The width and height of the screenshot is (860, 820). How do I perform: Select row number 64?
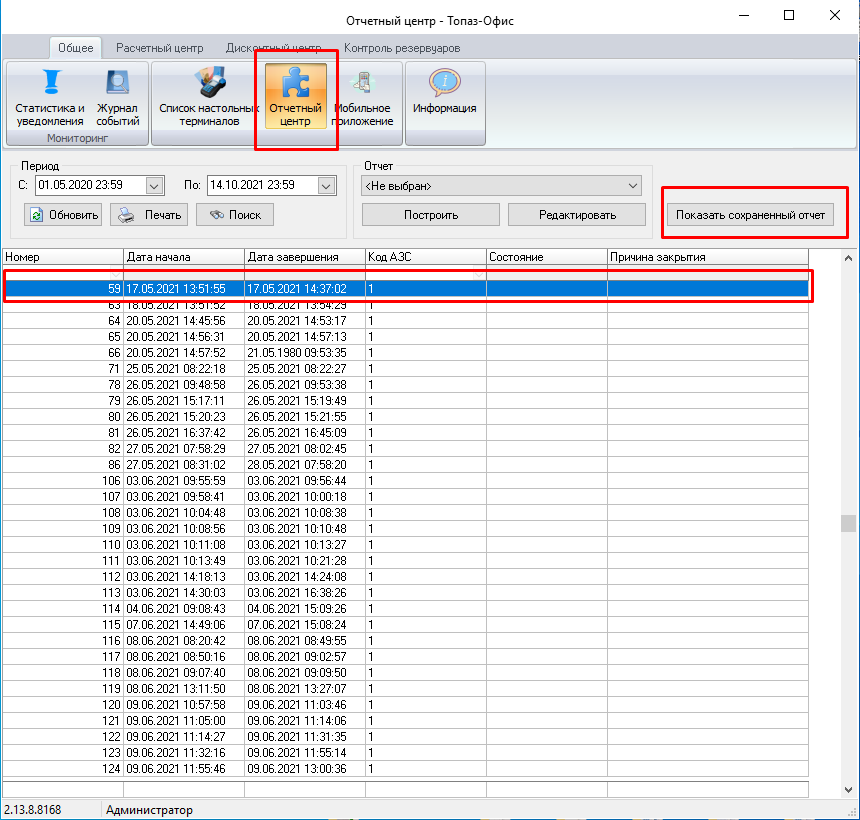(405, 320)
